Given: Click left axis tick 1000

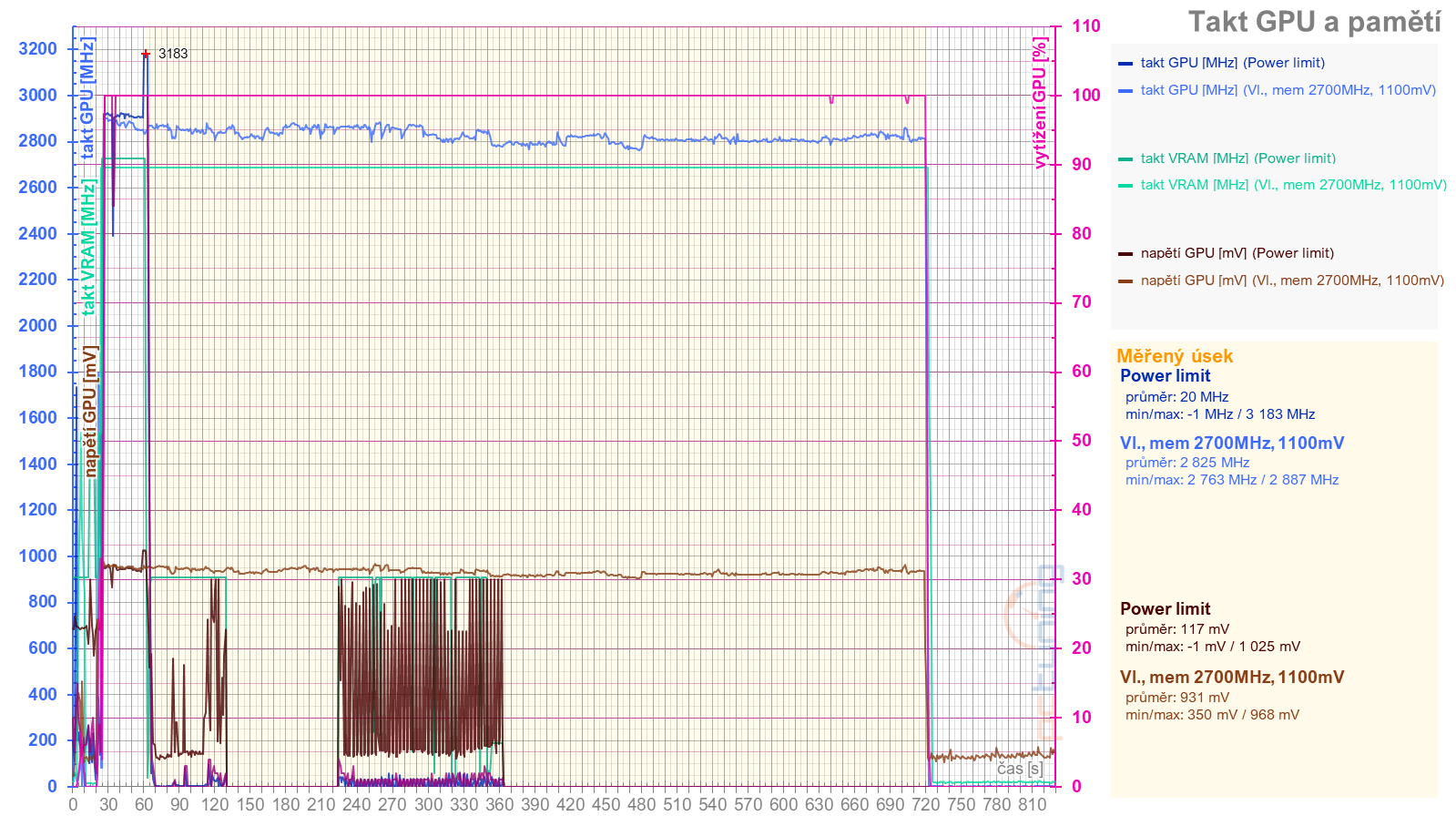Looking at the screenshot, I should [x=37, y=556].
